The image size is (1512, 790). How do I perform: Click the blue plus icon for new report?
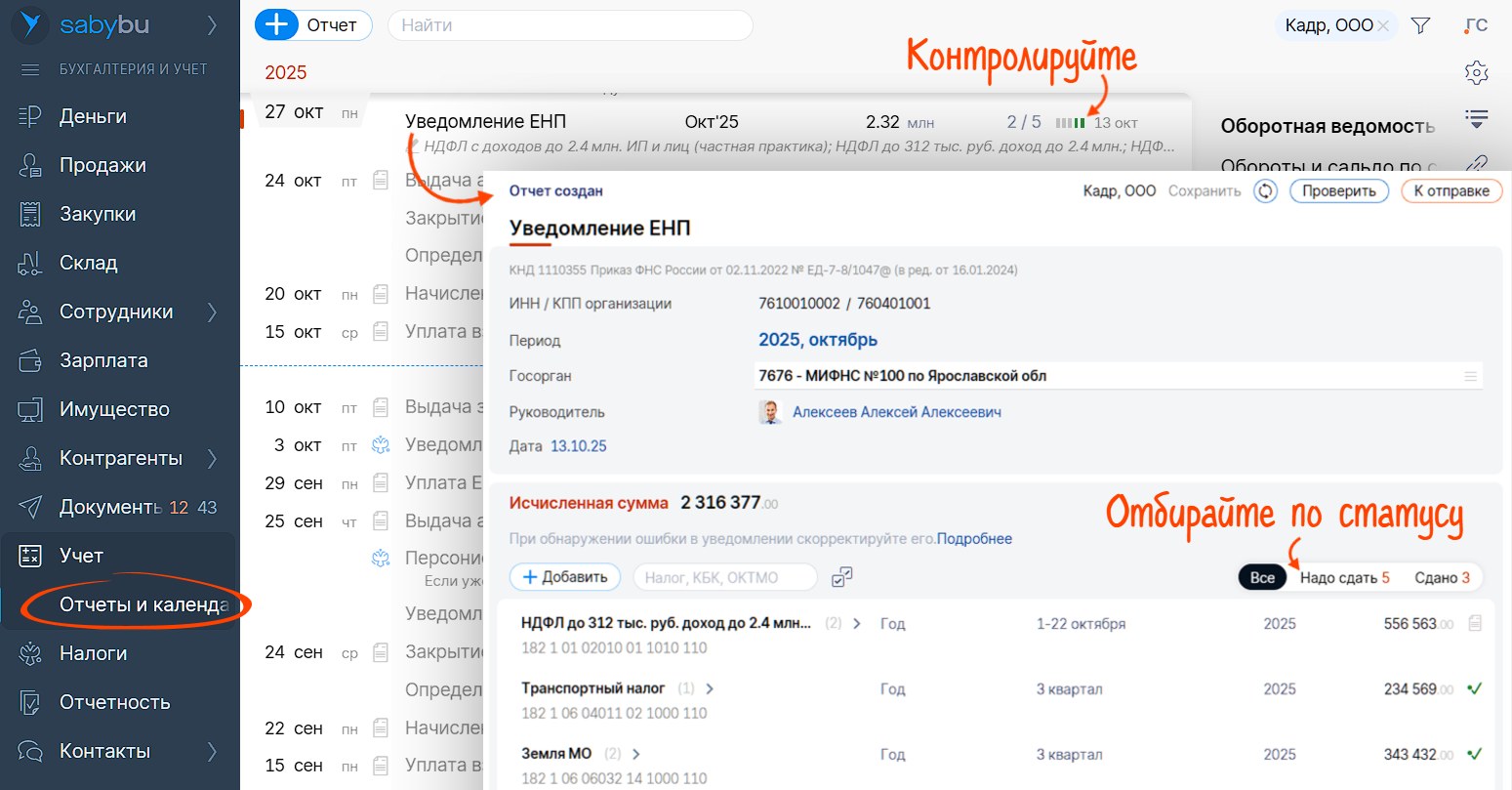277,25
